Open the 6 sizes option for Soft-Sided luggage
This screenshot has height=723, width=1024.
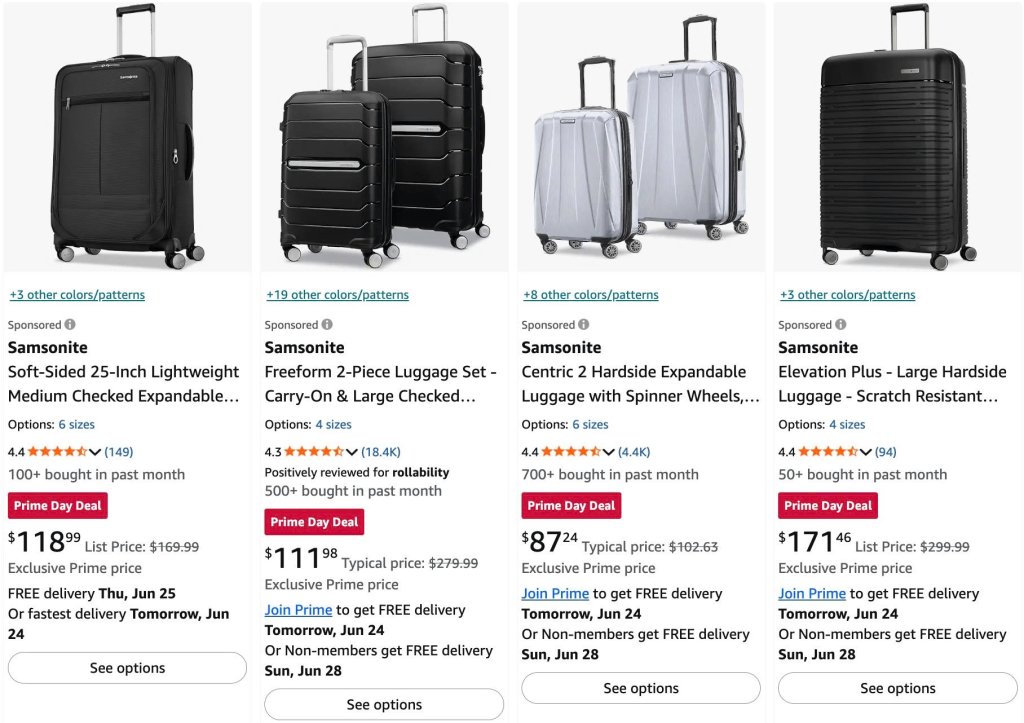[x=76, y=425]
